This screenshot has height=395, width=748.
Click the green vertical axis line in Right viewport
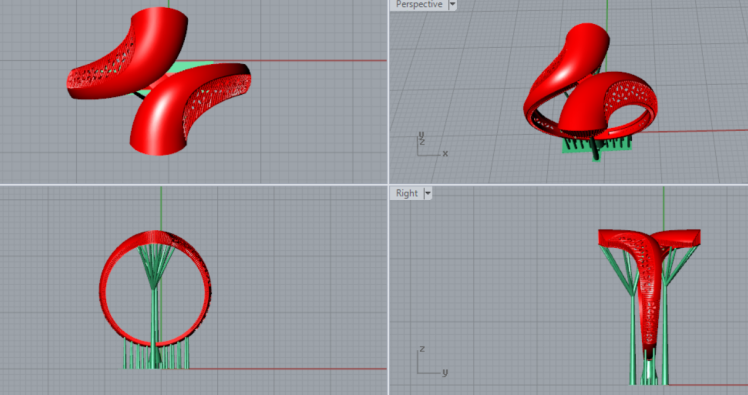point(664,208)
